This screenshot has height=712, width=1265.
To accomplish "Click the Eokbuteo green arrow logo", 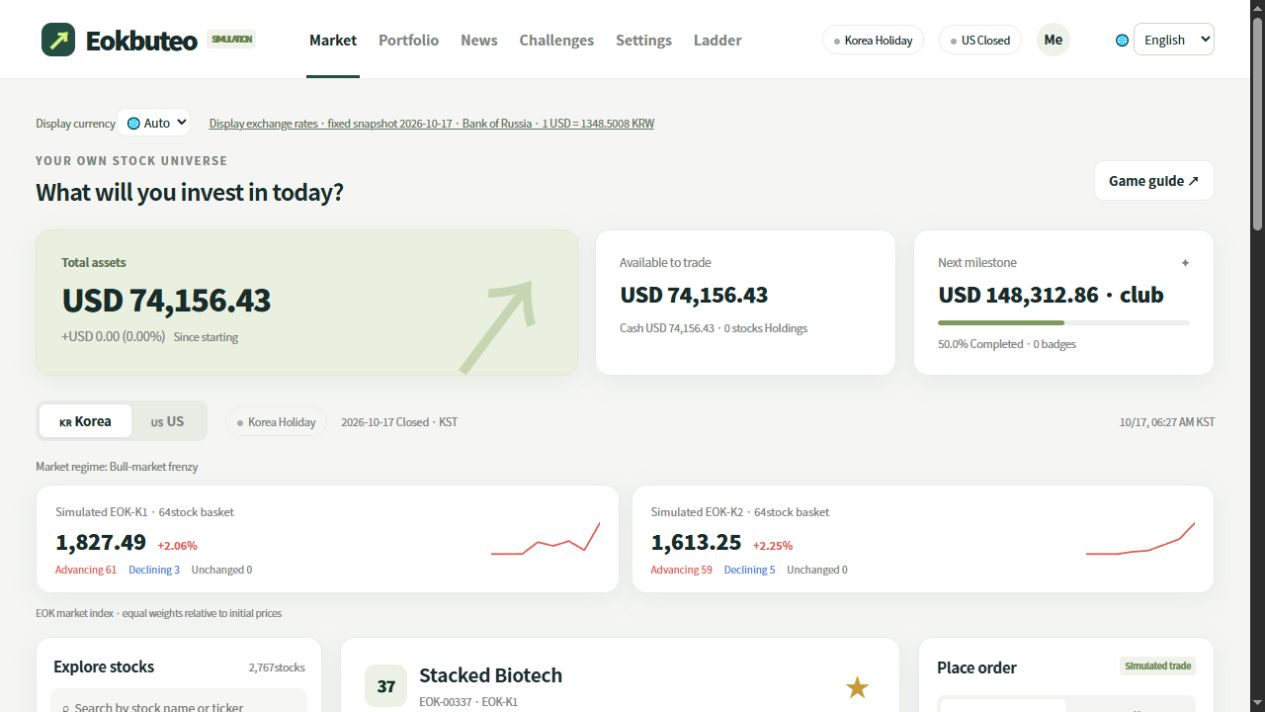I will tap(58, 40).
